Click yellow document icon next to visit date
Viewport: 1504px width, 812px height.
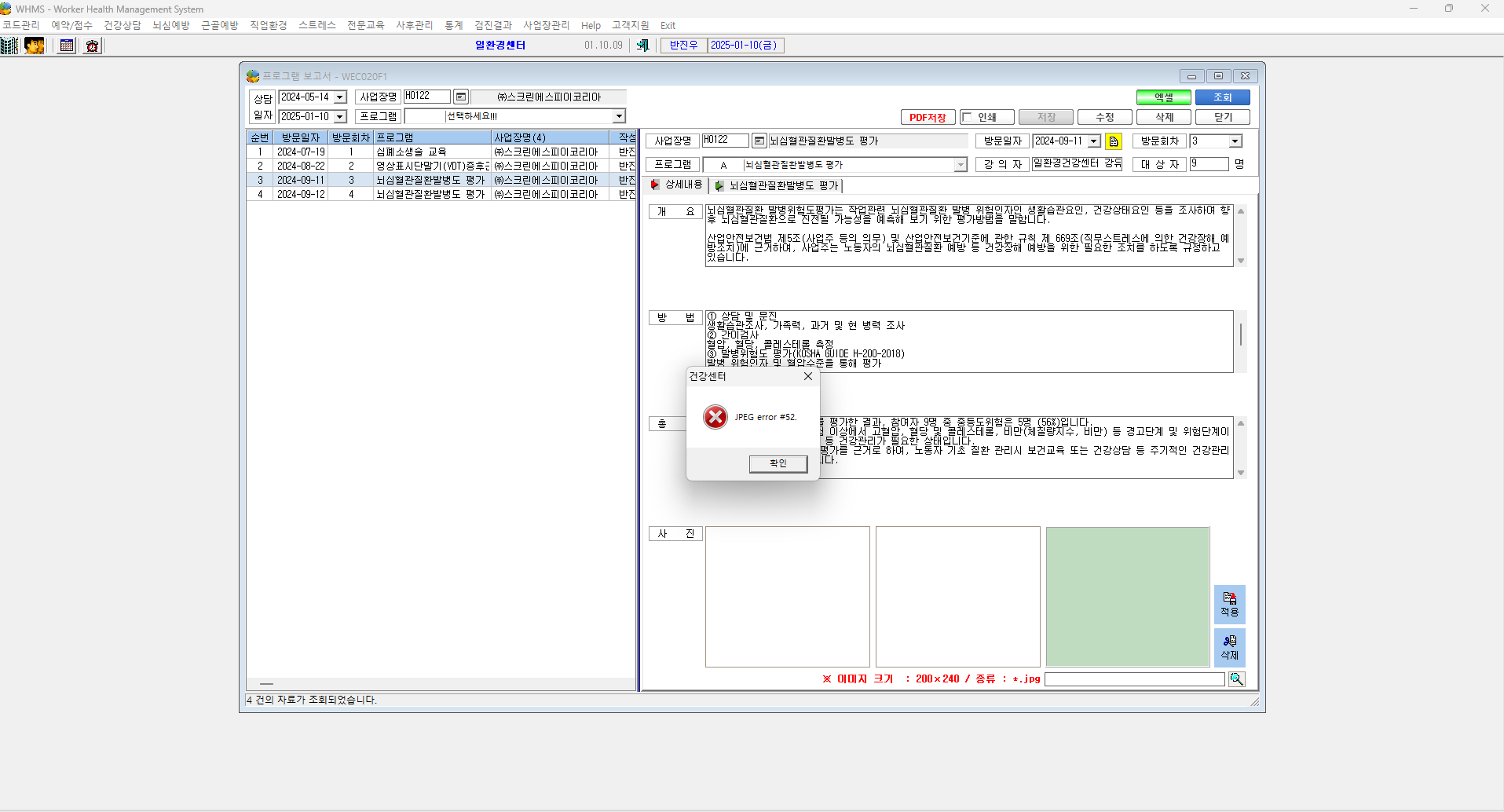(1113, 141)
